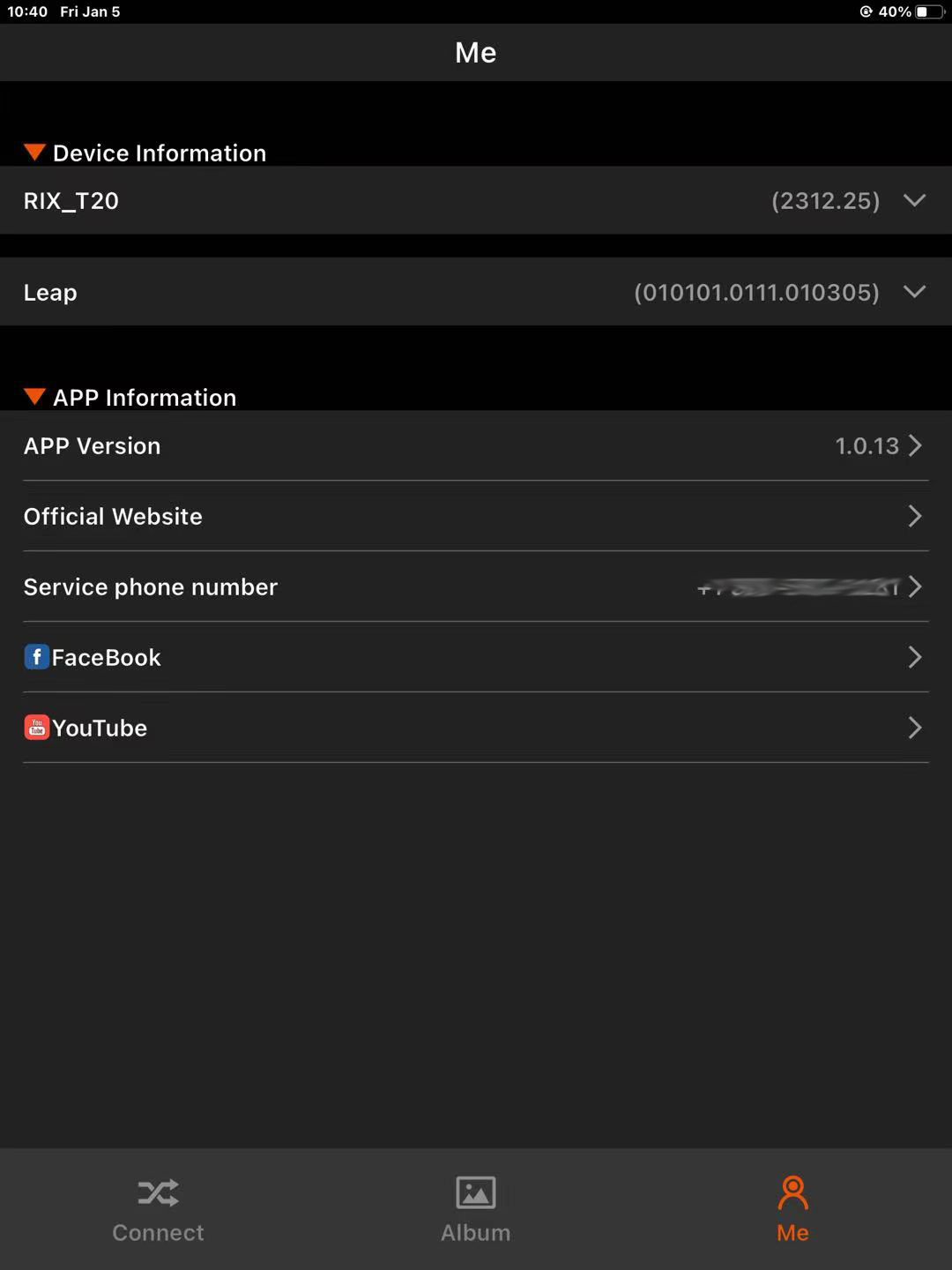
Task: Open the Official Website row arrow
Action: click(x=915, y=516)
